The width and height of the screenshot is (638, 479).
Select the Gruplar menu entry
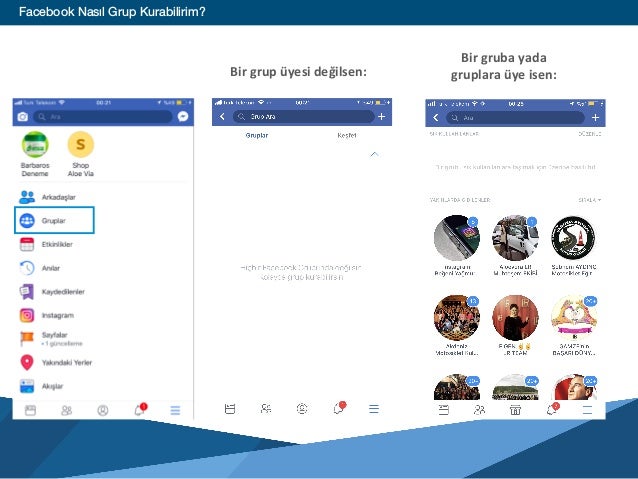click(x=54, y=220)
